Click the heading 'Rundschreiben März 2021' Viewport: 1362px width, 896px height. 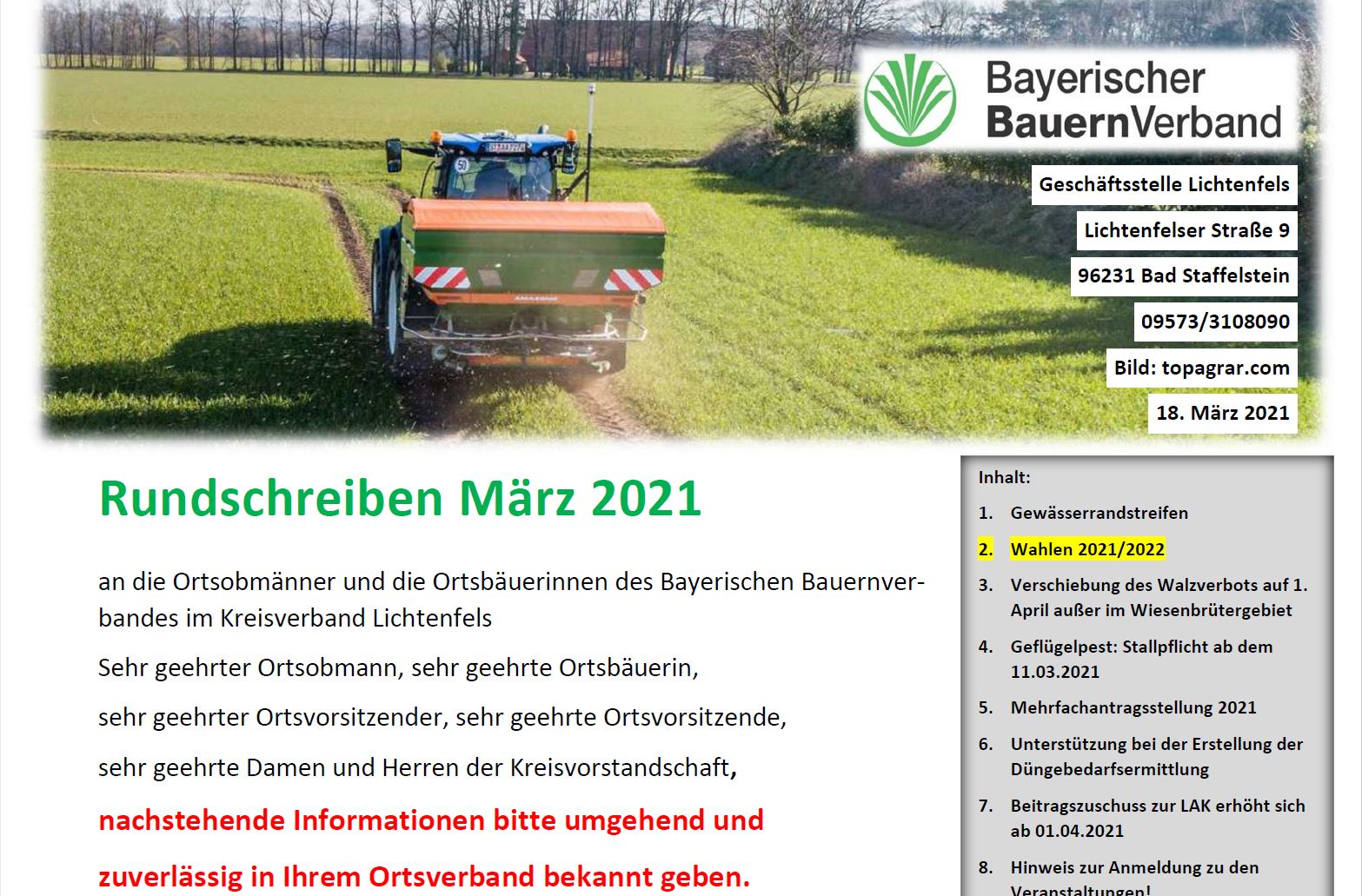coord(400,498)
